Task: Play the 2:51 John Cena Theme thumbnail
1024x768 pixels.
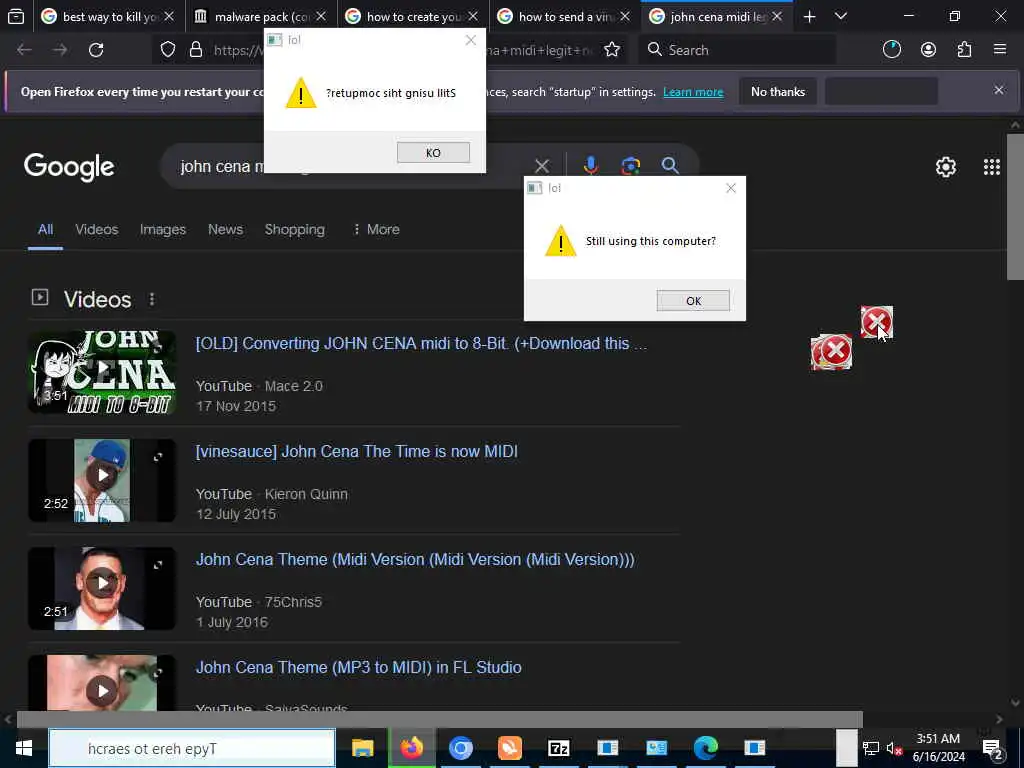Action: click(x=102, y=588)
